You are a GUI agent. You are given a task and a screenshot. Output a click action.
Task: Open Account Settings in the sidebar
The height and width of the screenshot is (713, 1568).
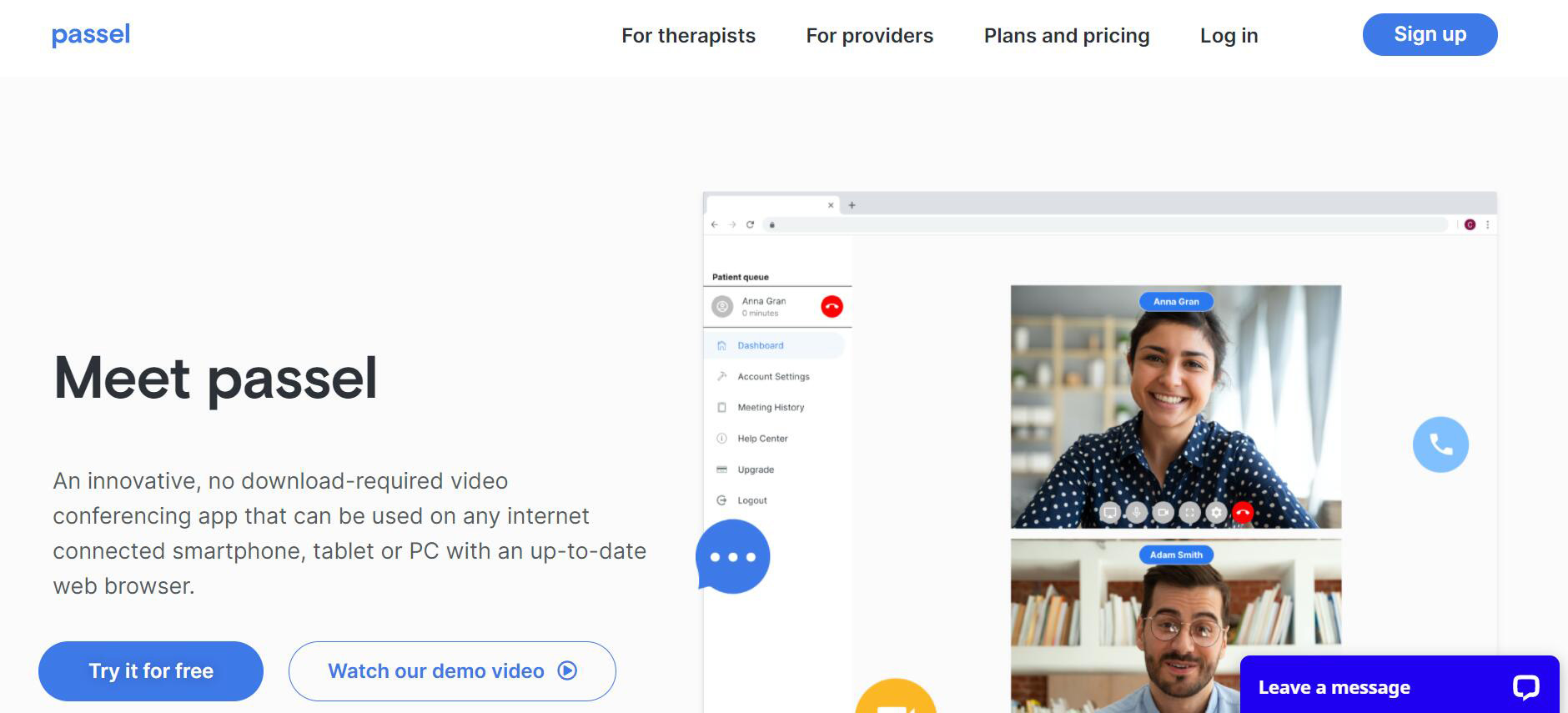coord(773,377)
